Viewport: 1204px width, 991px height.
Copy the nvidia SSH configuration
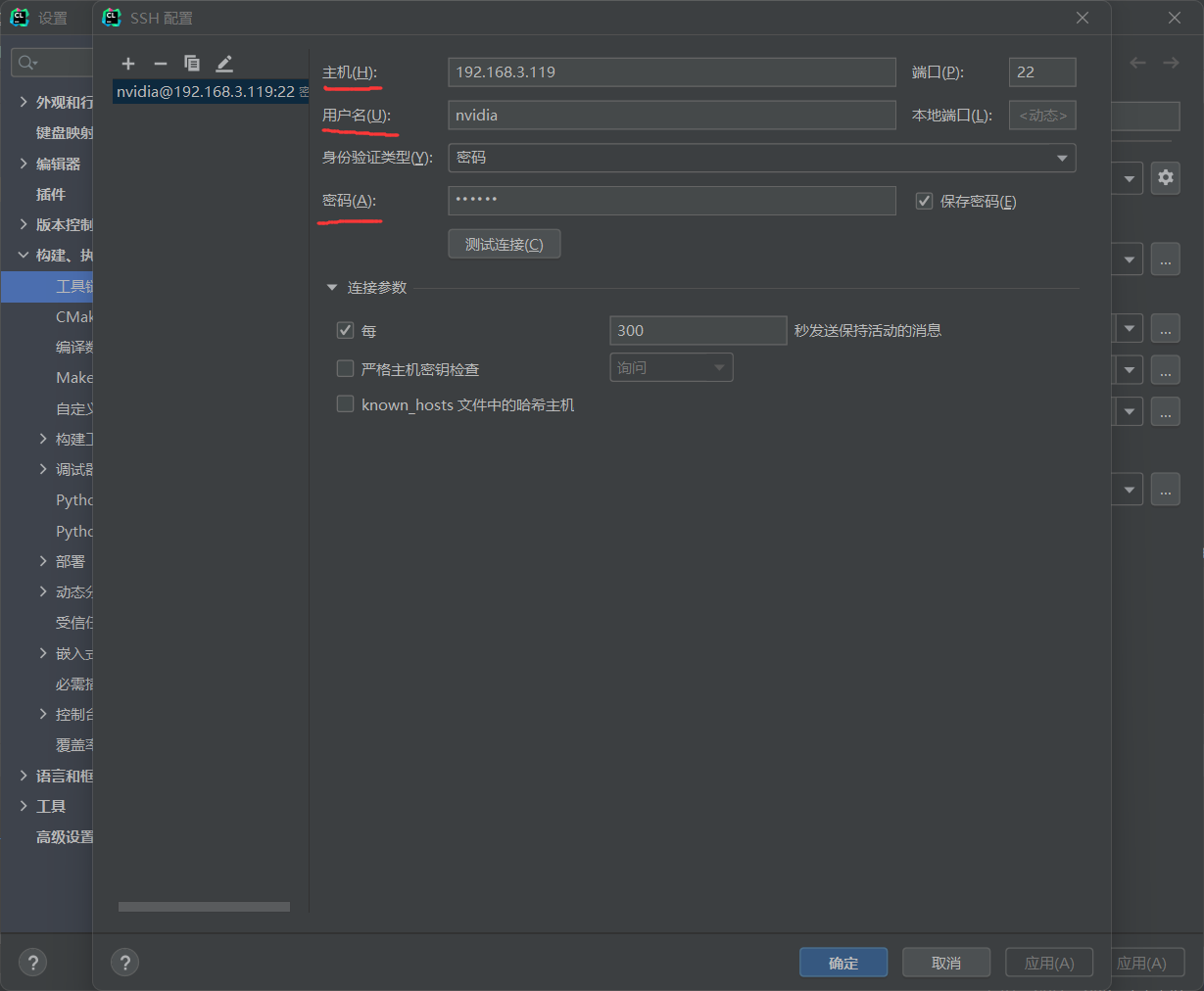pos(192,63)
